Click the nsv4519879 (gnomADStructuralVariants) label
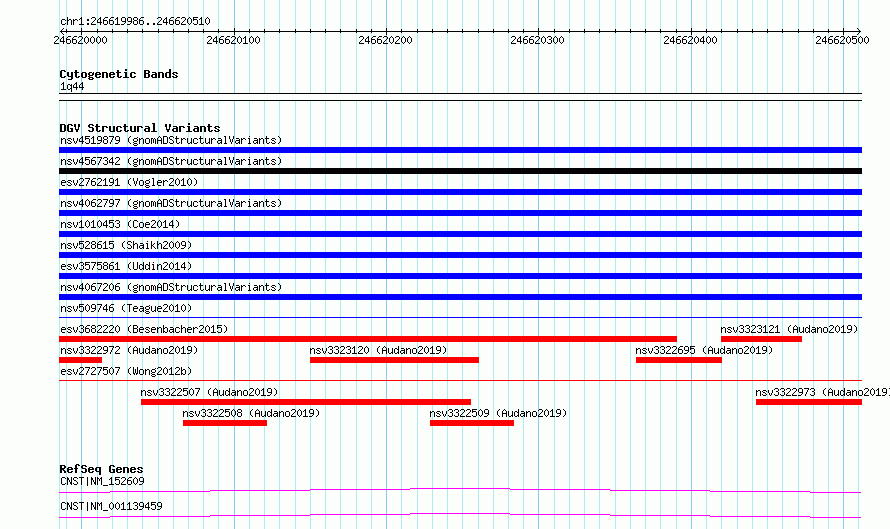The width and height of the screenshot is (890, 529). click(x=171, y=140)
